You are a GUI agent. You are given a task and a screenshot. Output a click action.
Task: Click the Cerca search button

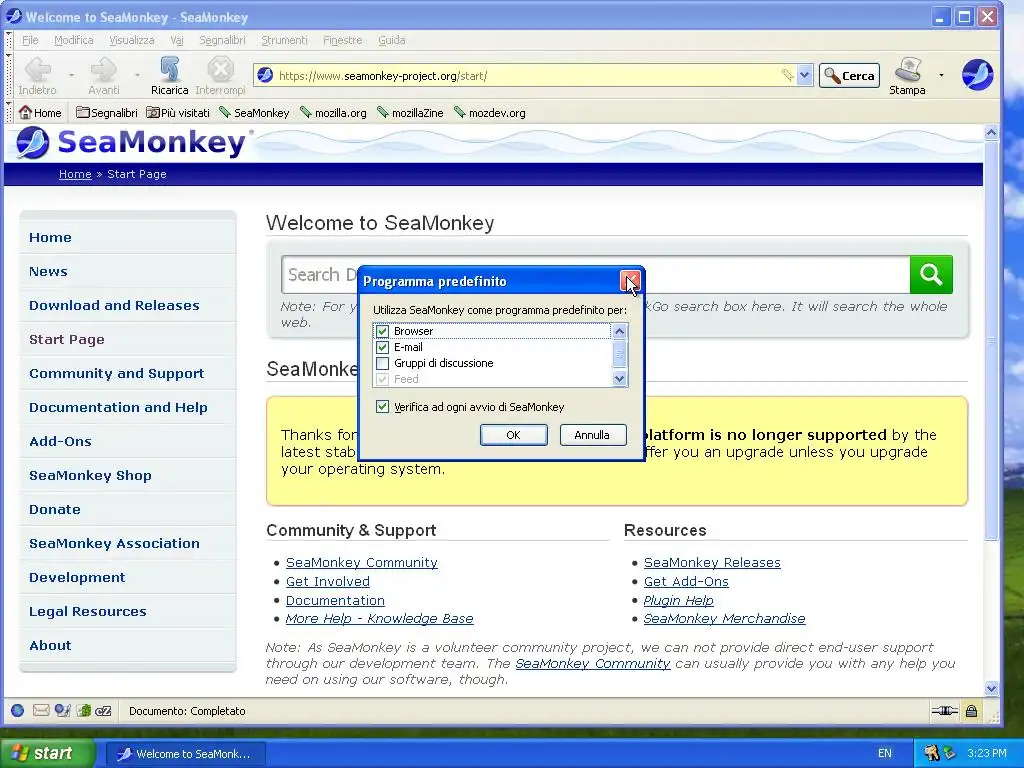coord(850,76)
